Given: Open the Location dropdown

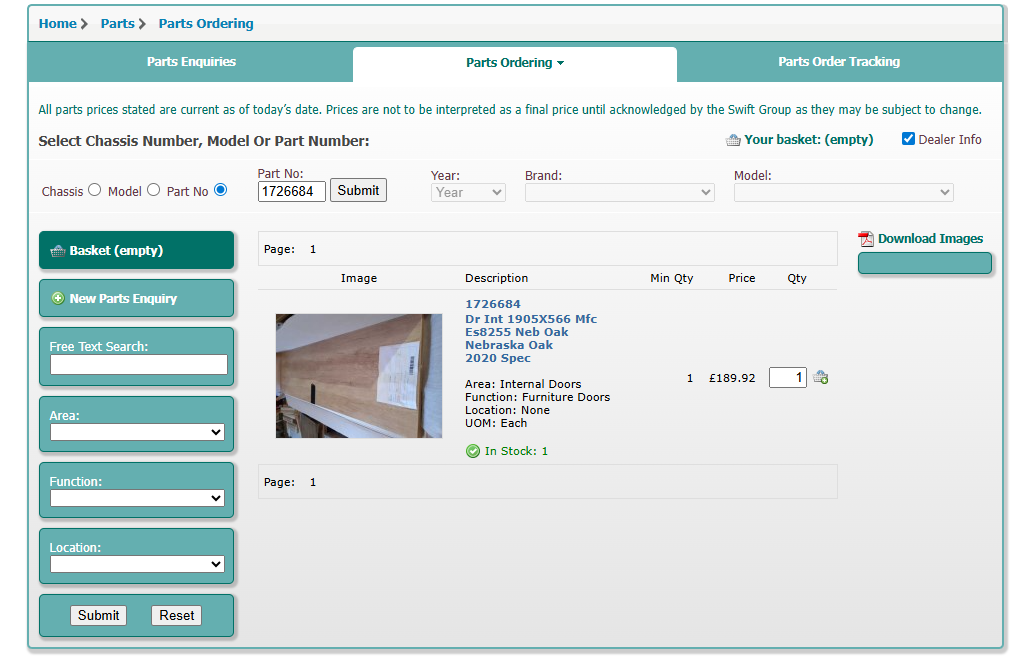Looking at the screenshot, I should tap(137, 564).
